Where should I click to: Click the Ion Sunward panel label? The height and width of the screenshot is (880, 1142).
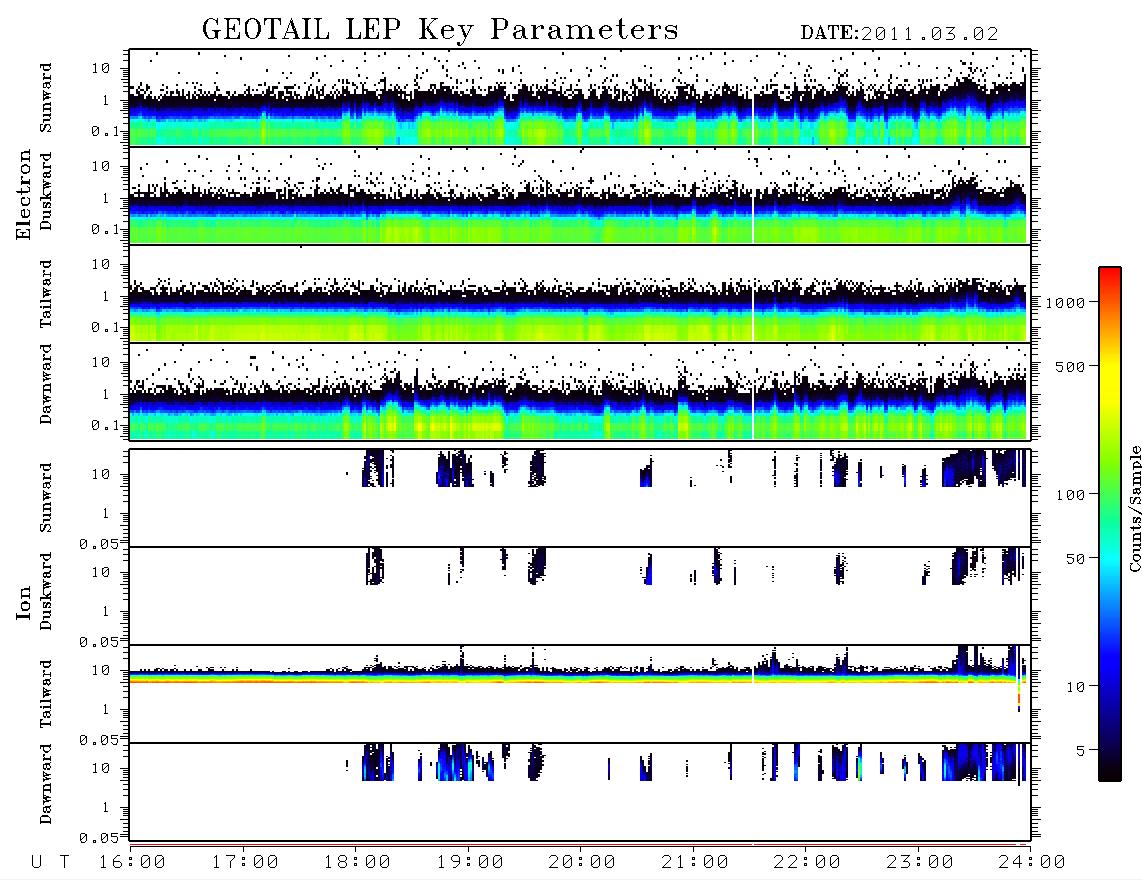pos(46,498)
